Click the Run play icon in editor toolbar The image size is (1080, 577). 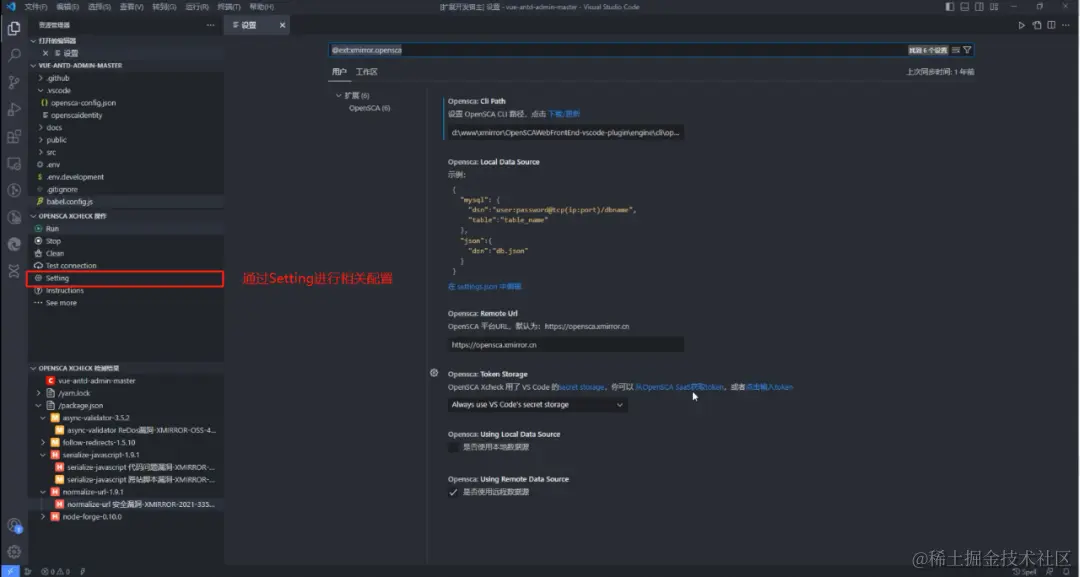click(1021, 25)
